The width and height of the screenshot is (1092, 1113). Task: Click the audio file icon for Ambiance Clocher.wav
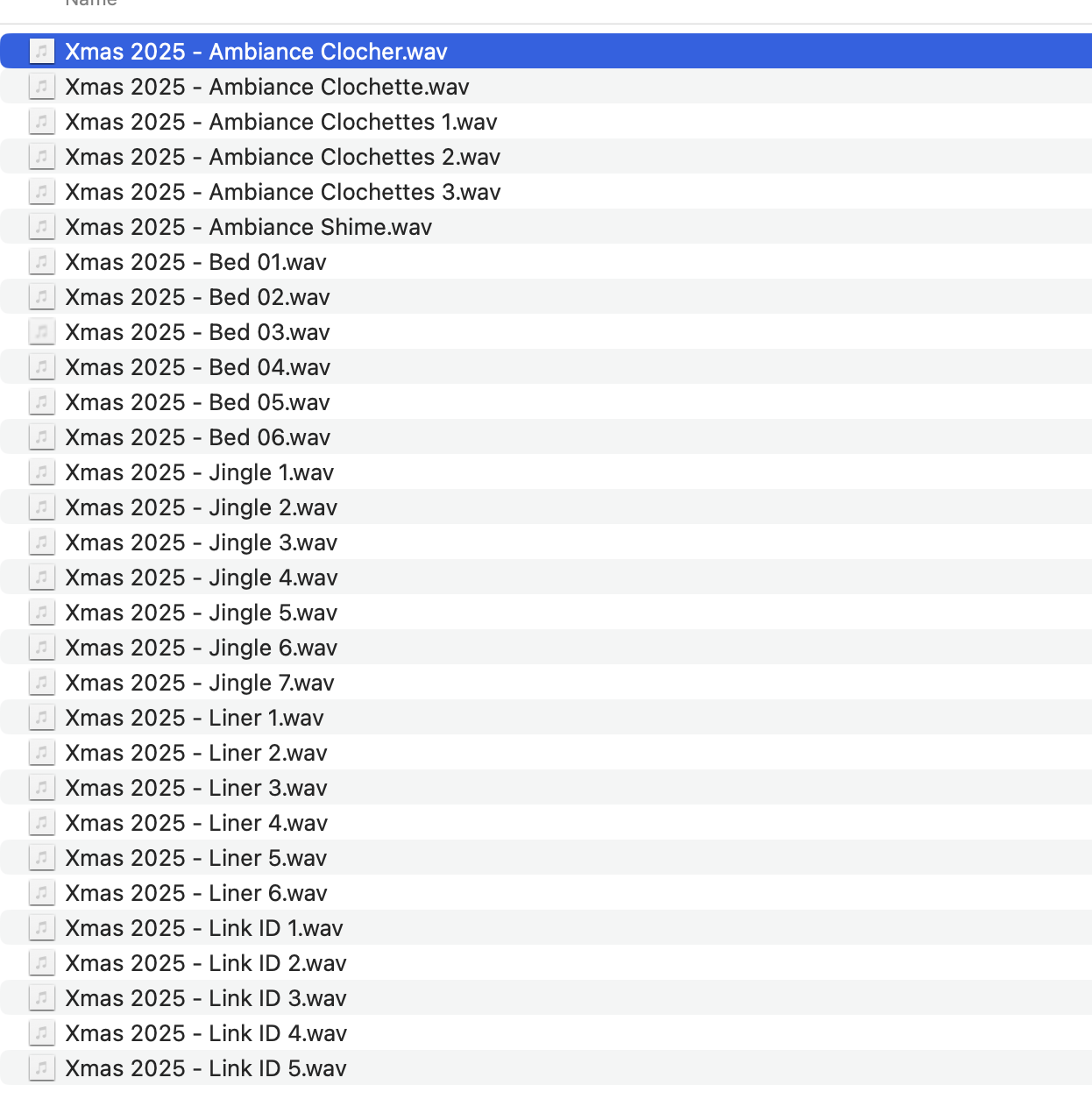pyautogui.click(x=41, y=52)
